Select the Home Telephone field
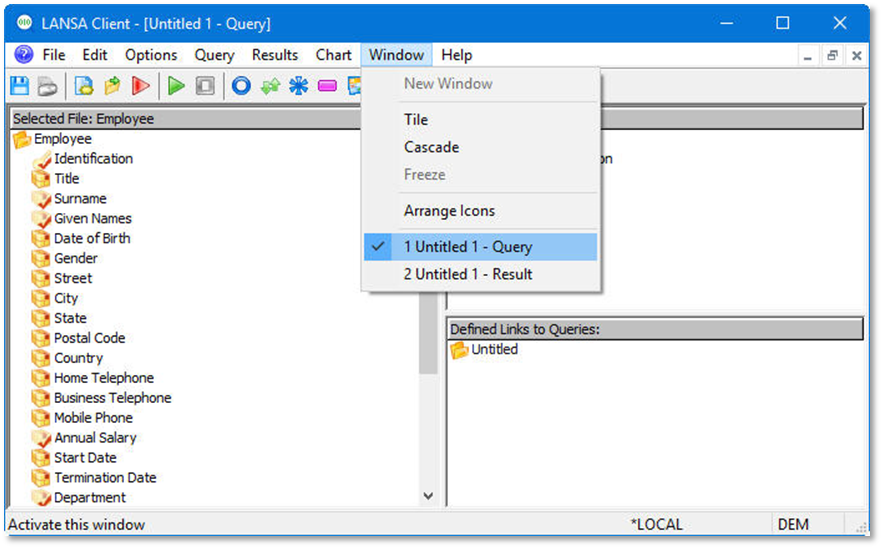 point(104,378)
